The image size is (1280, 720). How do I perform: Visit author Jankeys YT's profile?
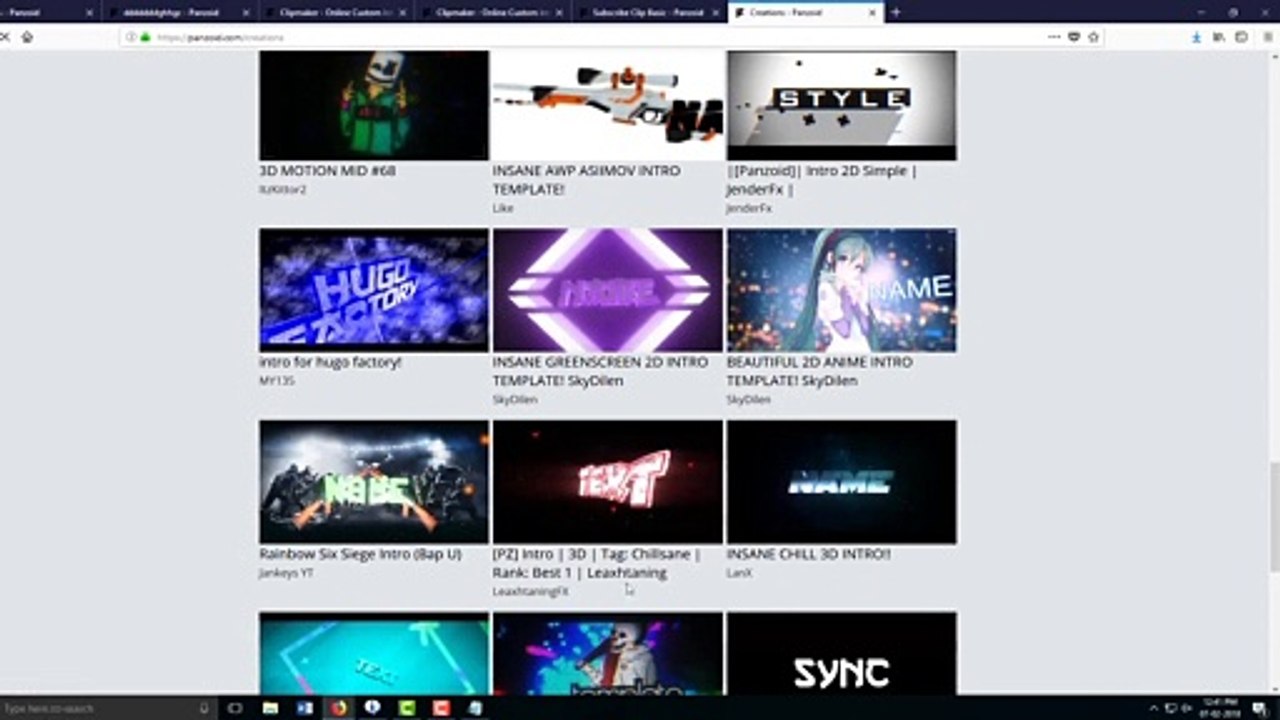pyautogui.click(x=286, y=573)
